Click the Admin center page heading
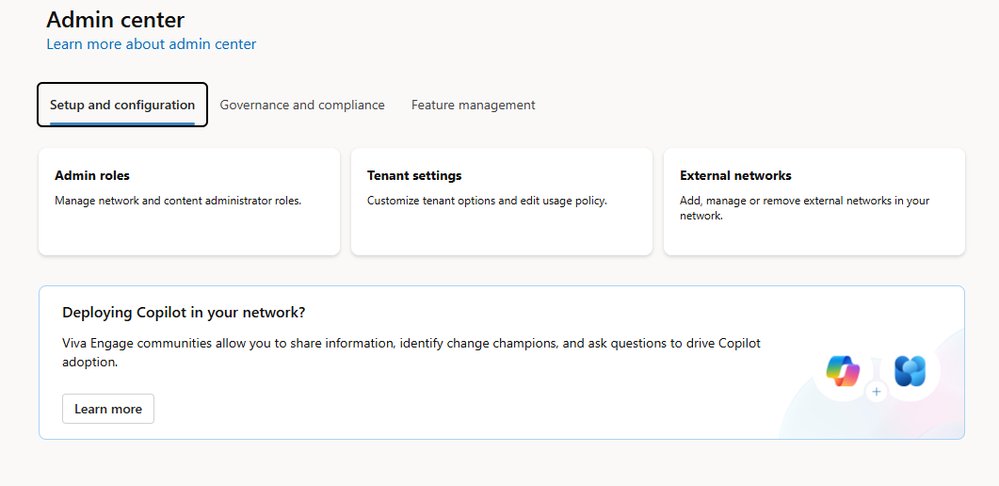Screen dimensions: 999x486 tap(115, 19)
